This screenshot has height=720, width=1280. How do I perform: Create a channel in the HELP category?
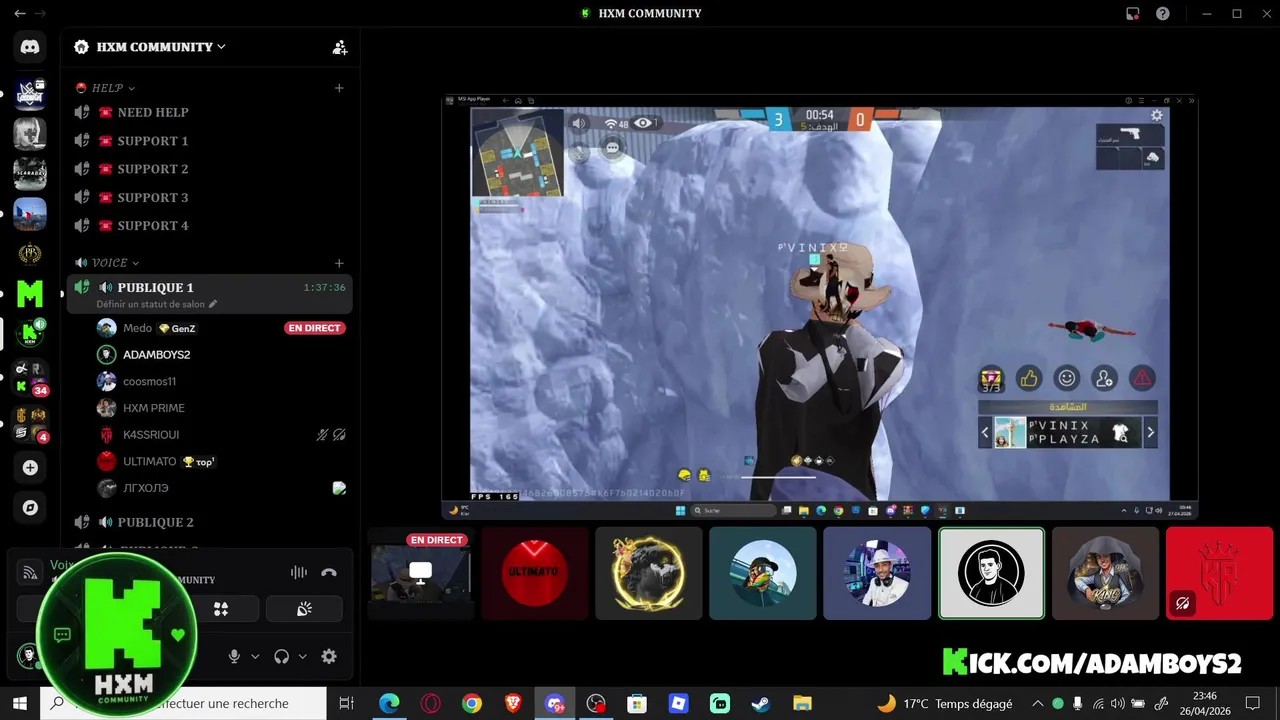pos(339,88)
